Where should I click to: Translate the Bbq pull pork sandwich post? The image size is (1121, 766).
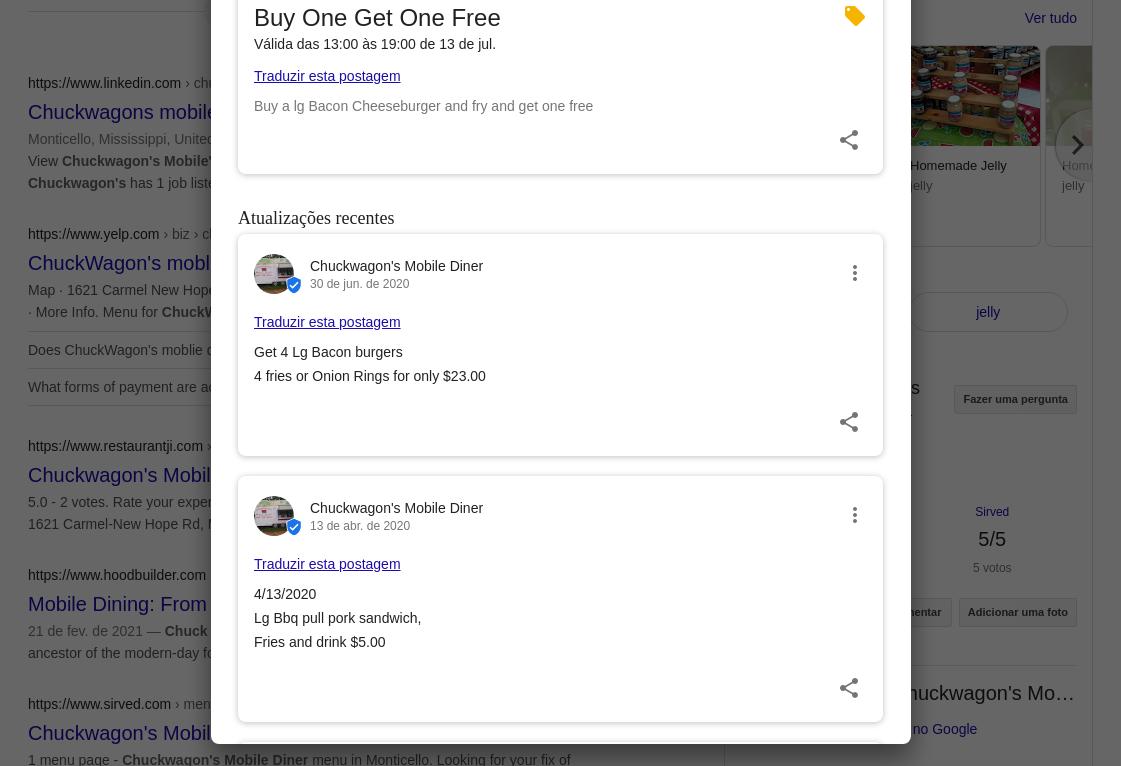click(327, 564)
